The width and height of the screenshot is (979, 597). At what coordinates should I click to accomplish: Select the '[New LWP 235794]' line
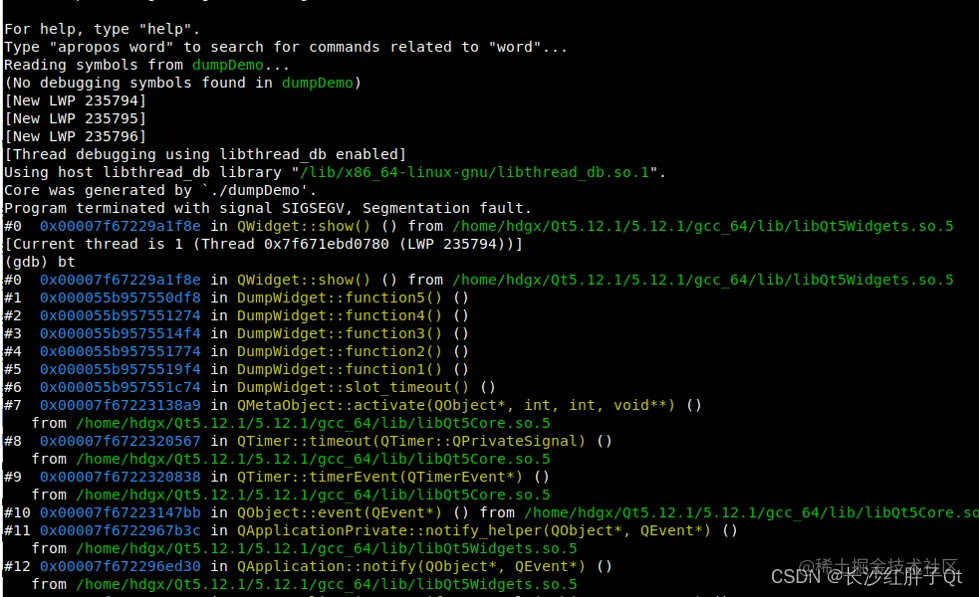point(75,101)
